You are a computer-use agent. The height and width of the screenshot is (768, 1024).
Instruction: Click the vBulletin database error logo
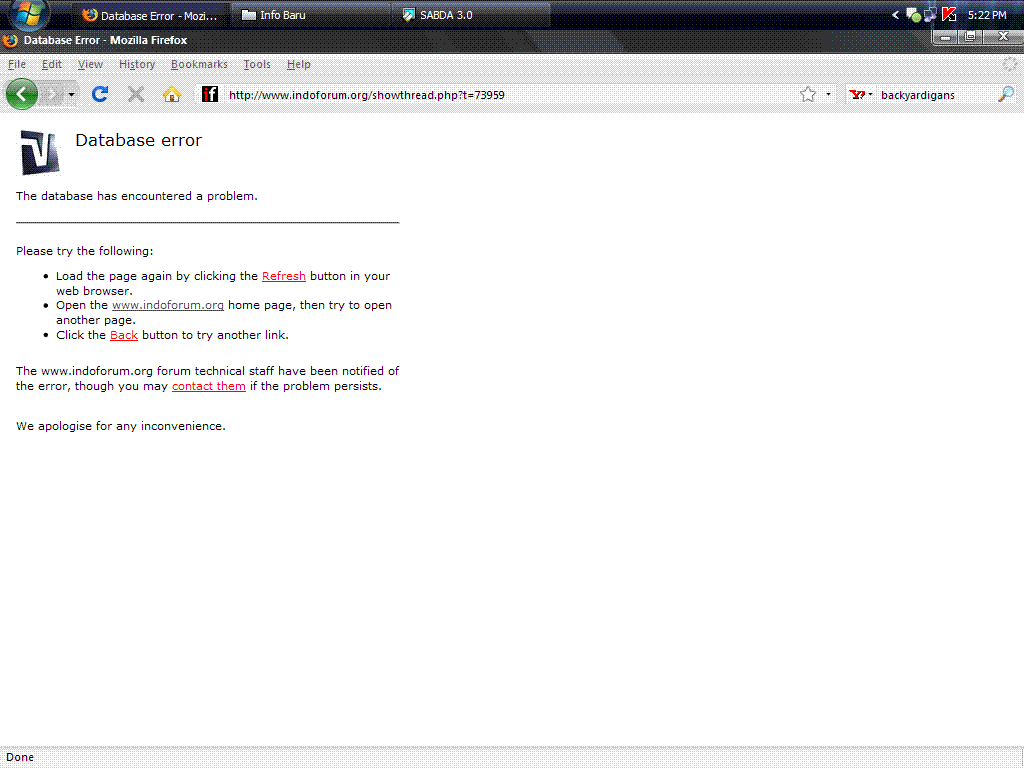pos(39,153)
